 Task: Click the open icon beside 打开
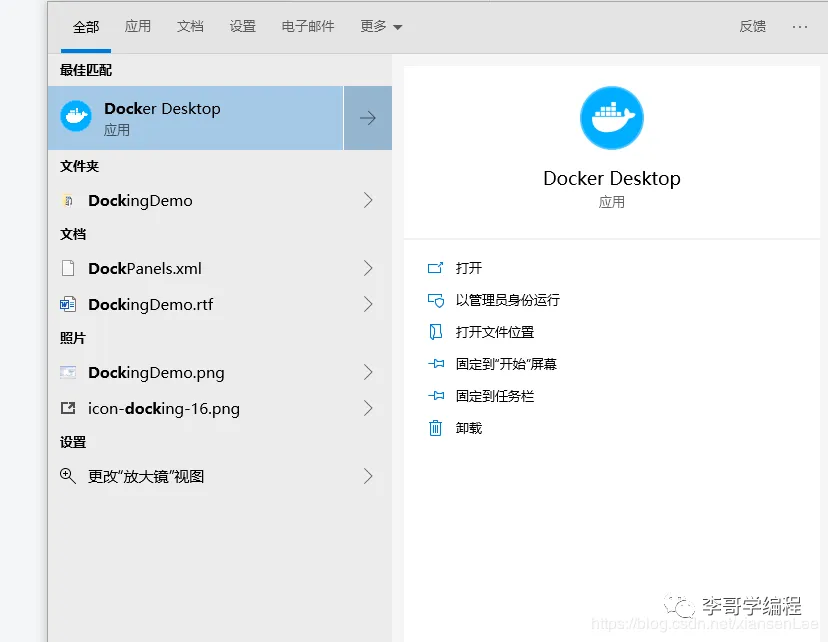pyautogui.click(x=435, y=268)
